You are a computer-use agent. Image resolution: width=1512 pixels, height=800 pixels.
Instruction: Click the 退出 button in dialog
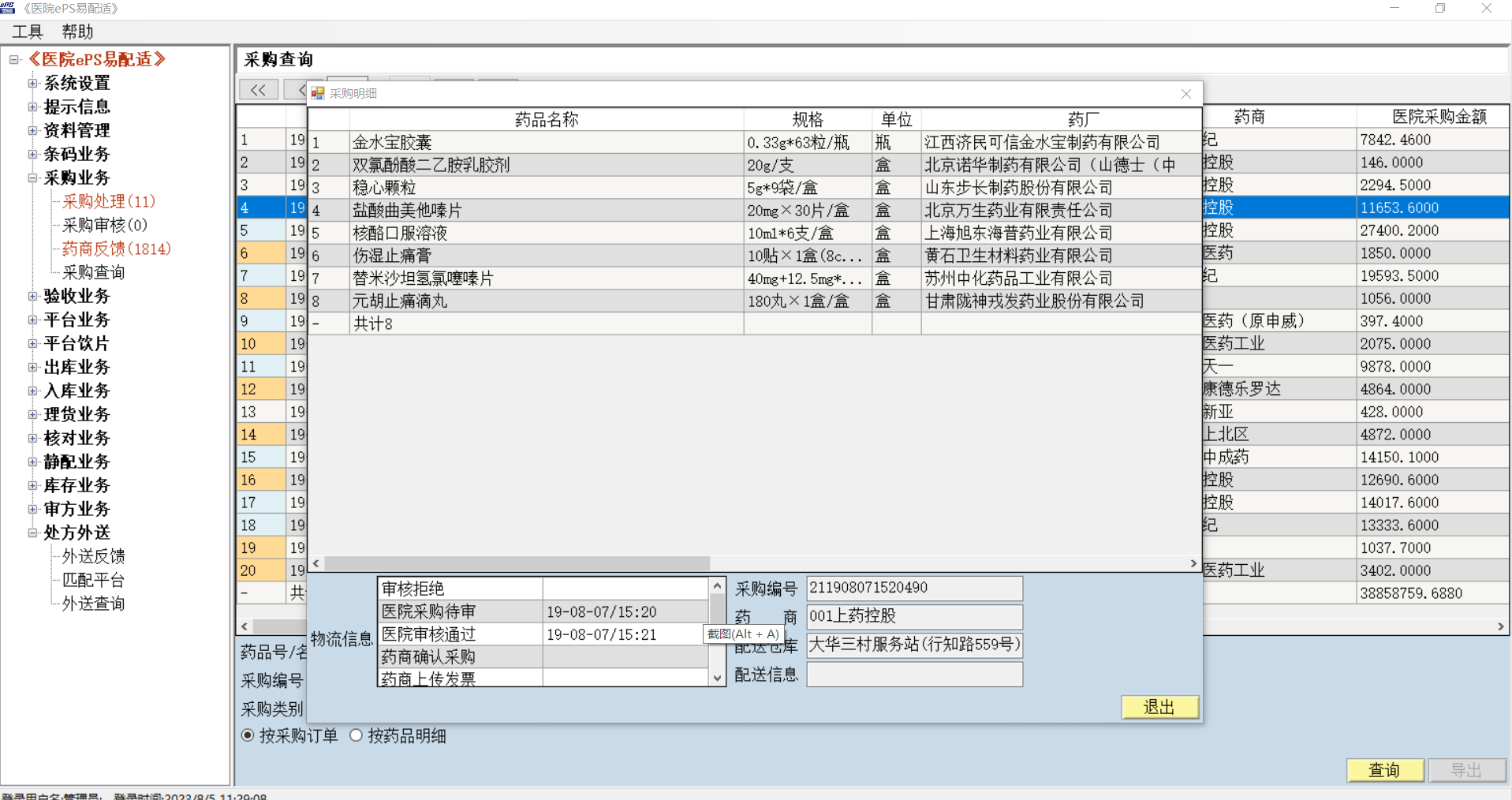pyautogui.click(x=1159, y=707)
